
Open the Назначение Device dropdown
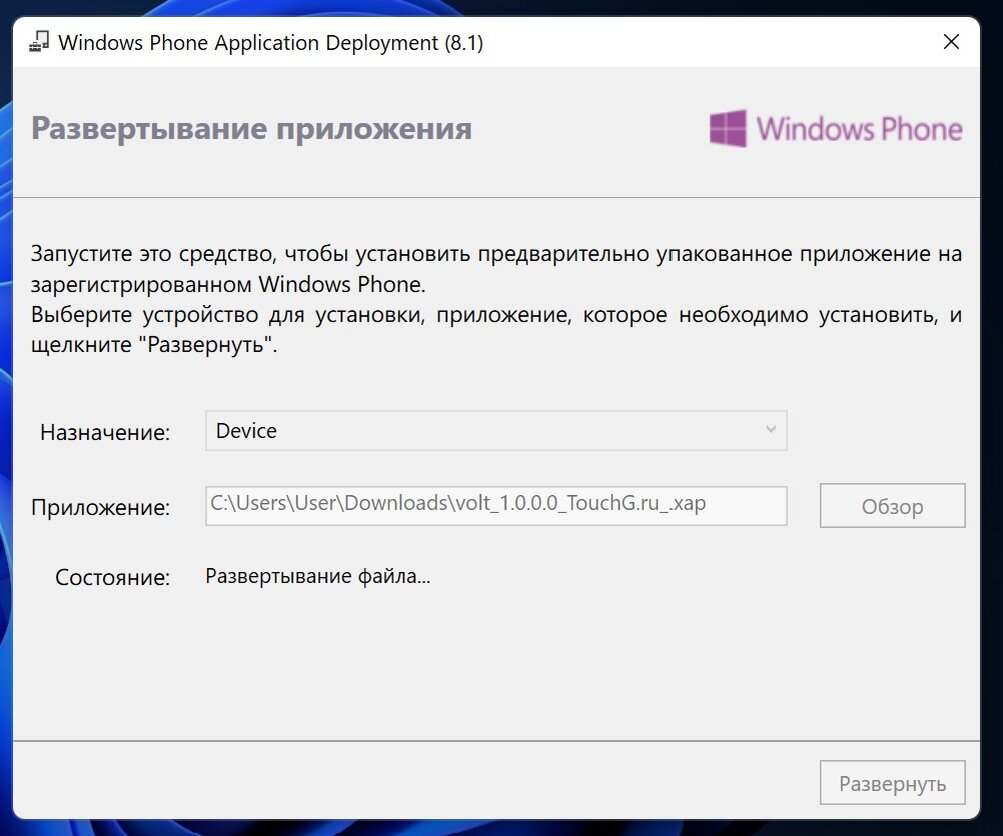pyautogui.click(x=496, y=430)
